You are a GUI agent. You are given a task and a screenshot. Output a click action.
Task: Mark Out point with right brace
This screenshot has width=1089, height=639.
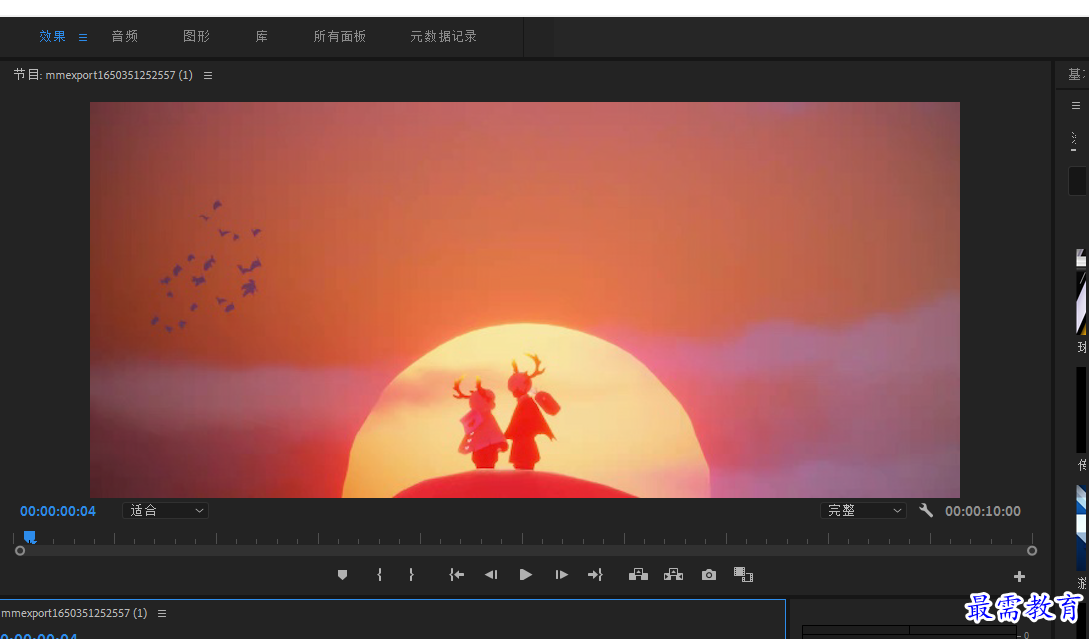click(411, 574)
